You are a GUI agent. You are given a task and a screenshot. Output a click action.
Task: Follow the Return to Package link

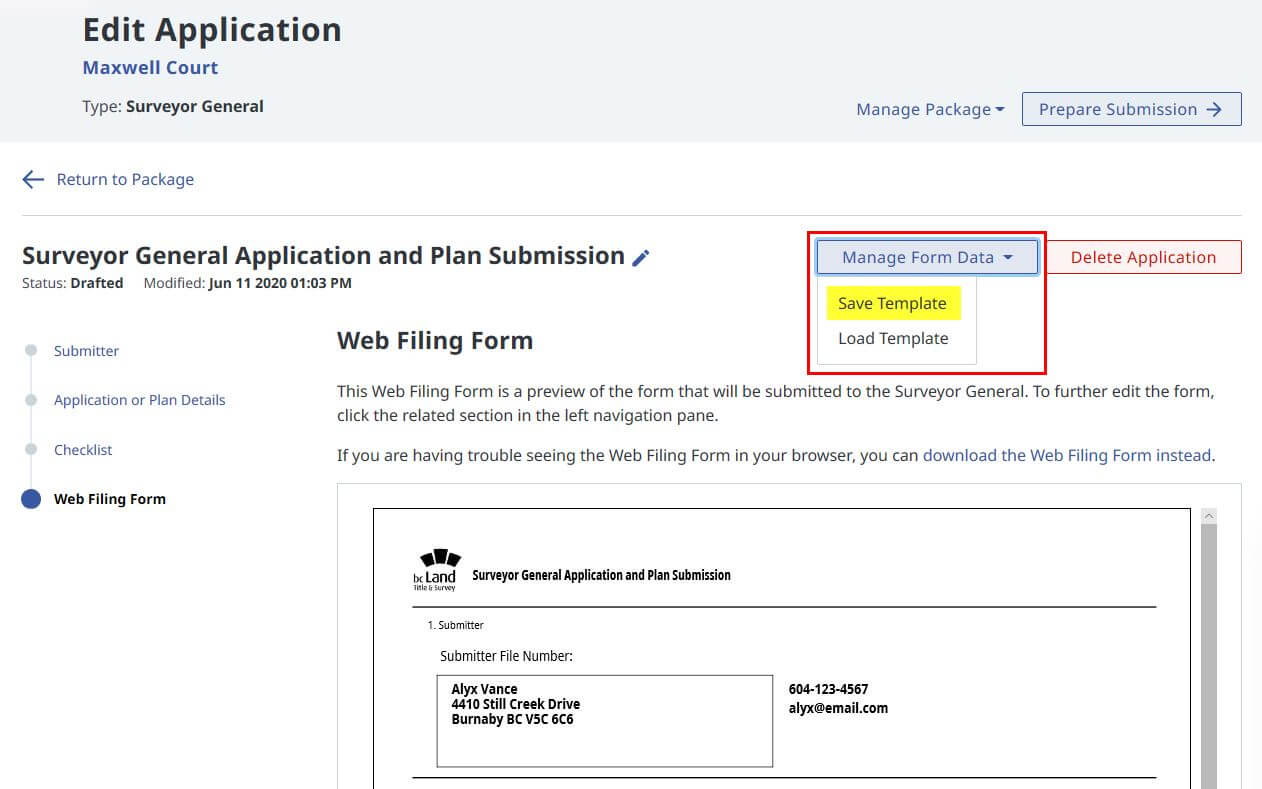tap(125, 180)
